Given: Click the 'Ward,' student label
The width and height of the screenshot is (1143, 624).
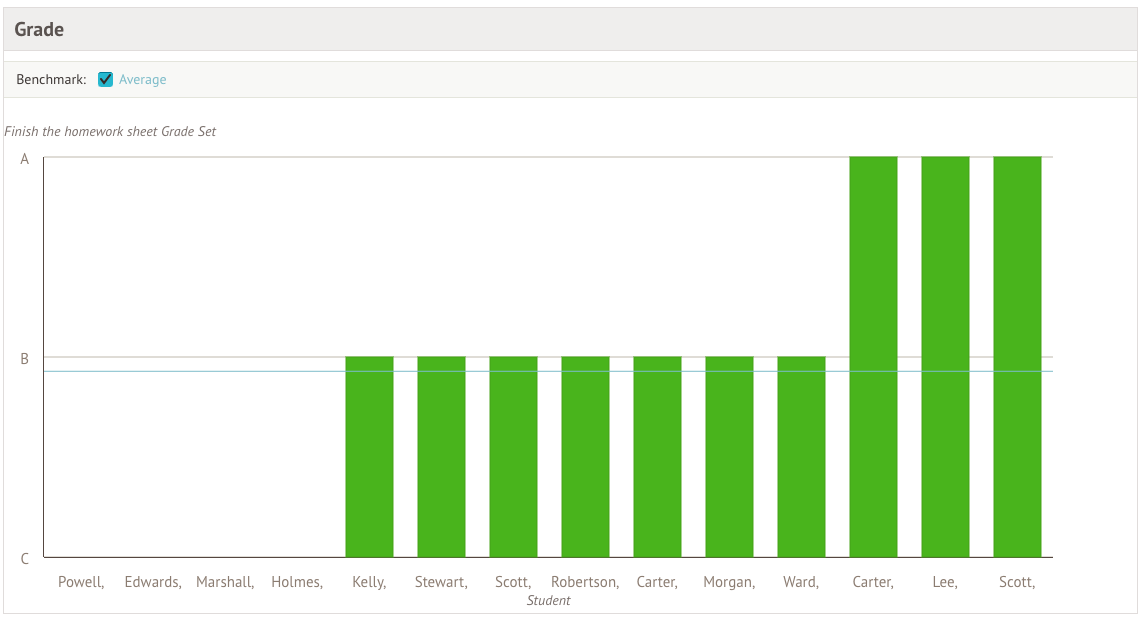Looking at the screenshot, I should [x=801, y=582].
